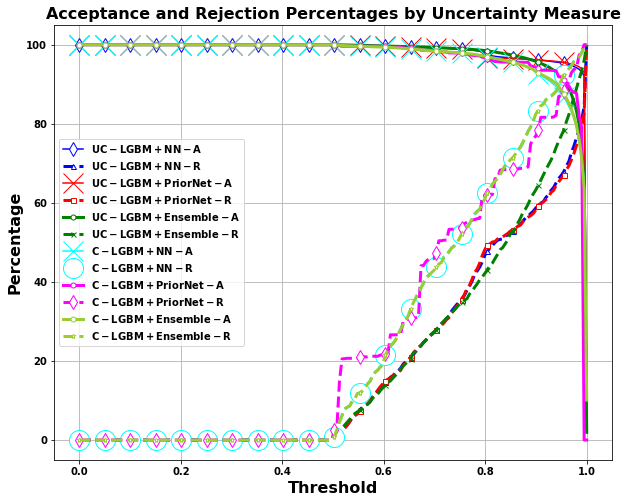
Task: Click legend entry 'UC − LGBM + PriorNet − R'
Action: coord(162,200)
